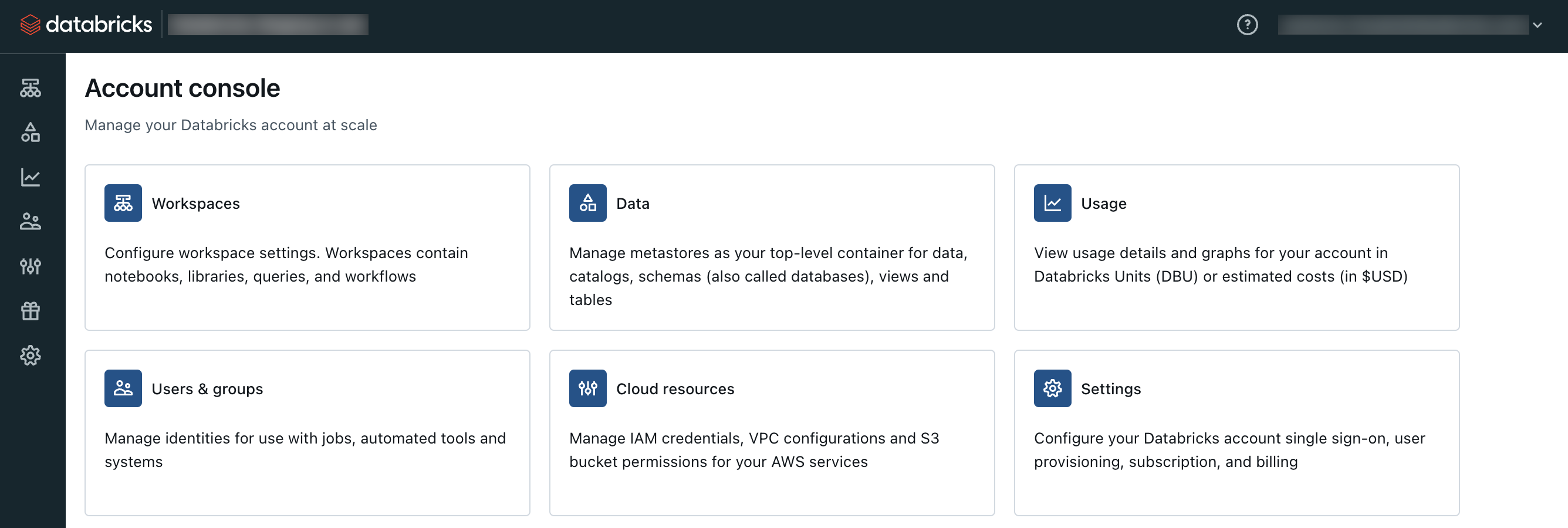Open the Settings card title
Screen dimensions: 1568x528
tap(1110, 389)
